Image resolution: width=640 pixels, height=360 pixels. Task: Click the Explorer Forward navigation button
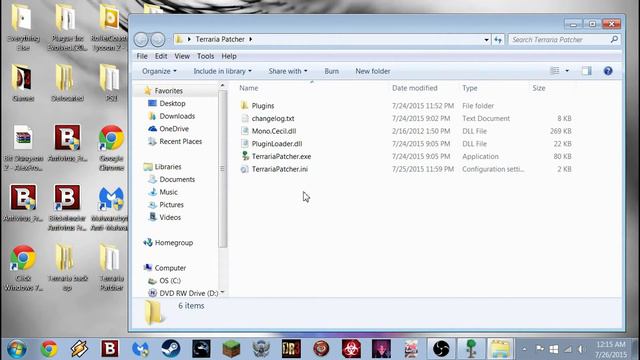(x=158, y=40)
